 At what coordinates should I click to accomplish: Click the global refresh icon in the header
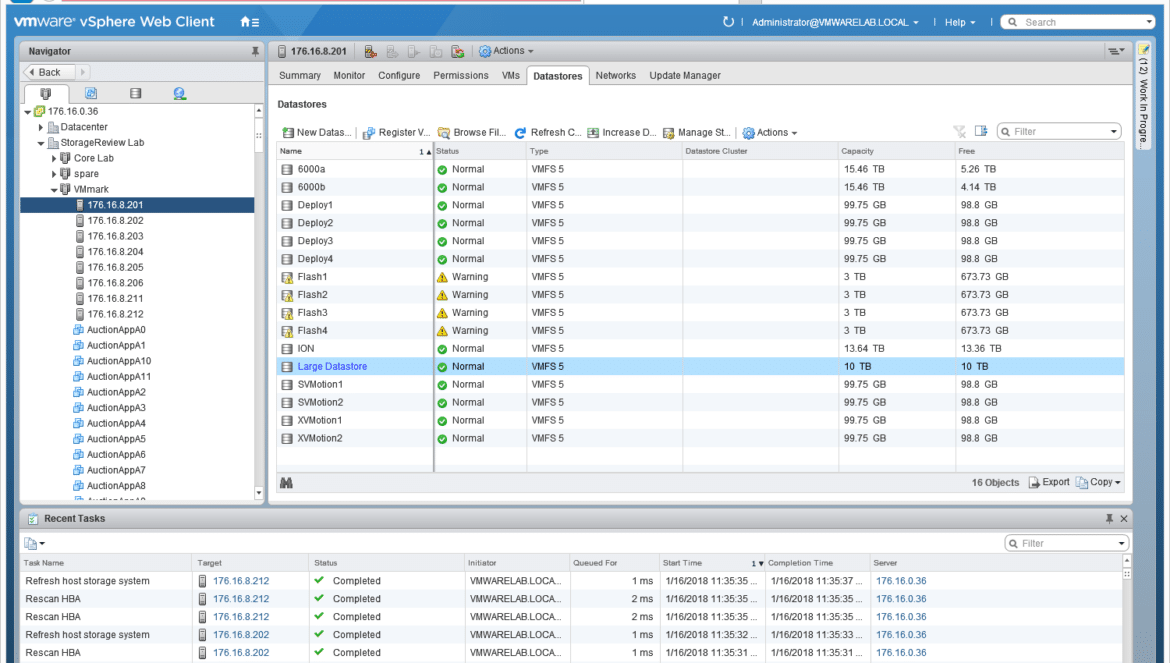(728, 22)
